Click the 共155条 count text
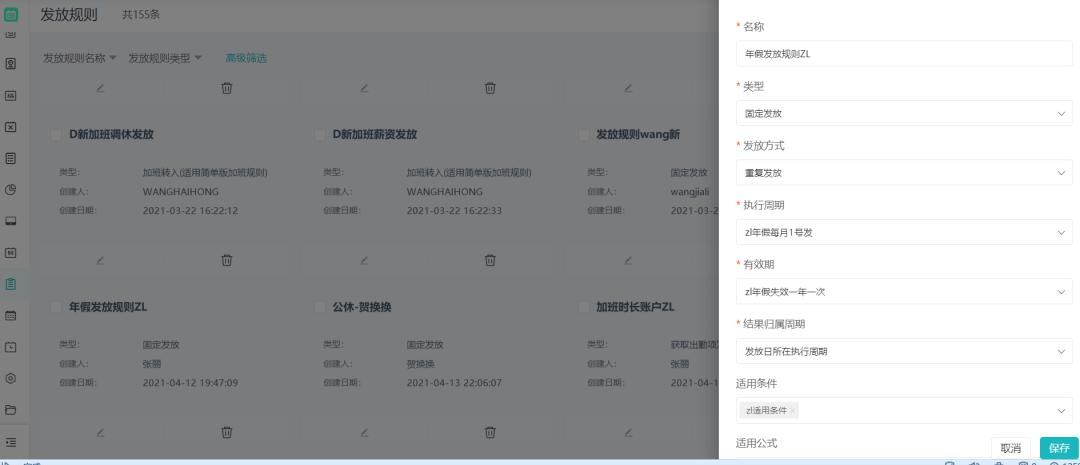 [x=141, y=14]
